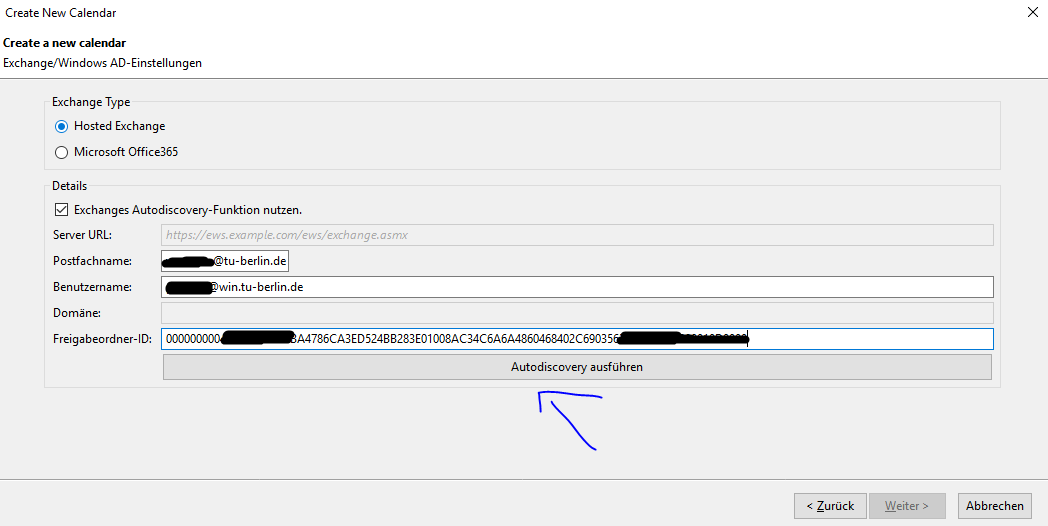1048x526 pixels.
Task: Click the Server URL label
Action: [x=82, y=235]
